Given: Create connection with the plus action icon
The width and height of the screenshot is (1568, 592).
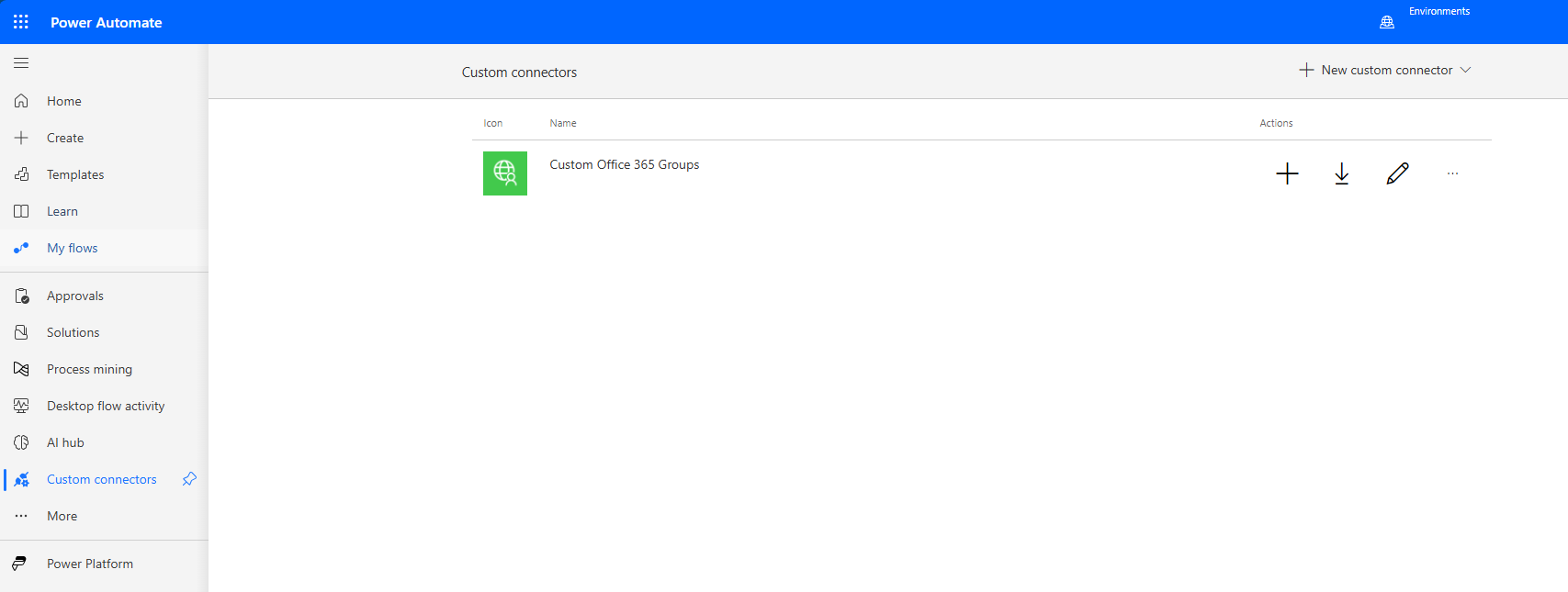Looking at the screenshot, I should [x=1287, y=173].
